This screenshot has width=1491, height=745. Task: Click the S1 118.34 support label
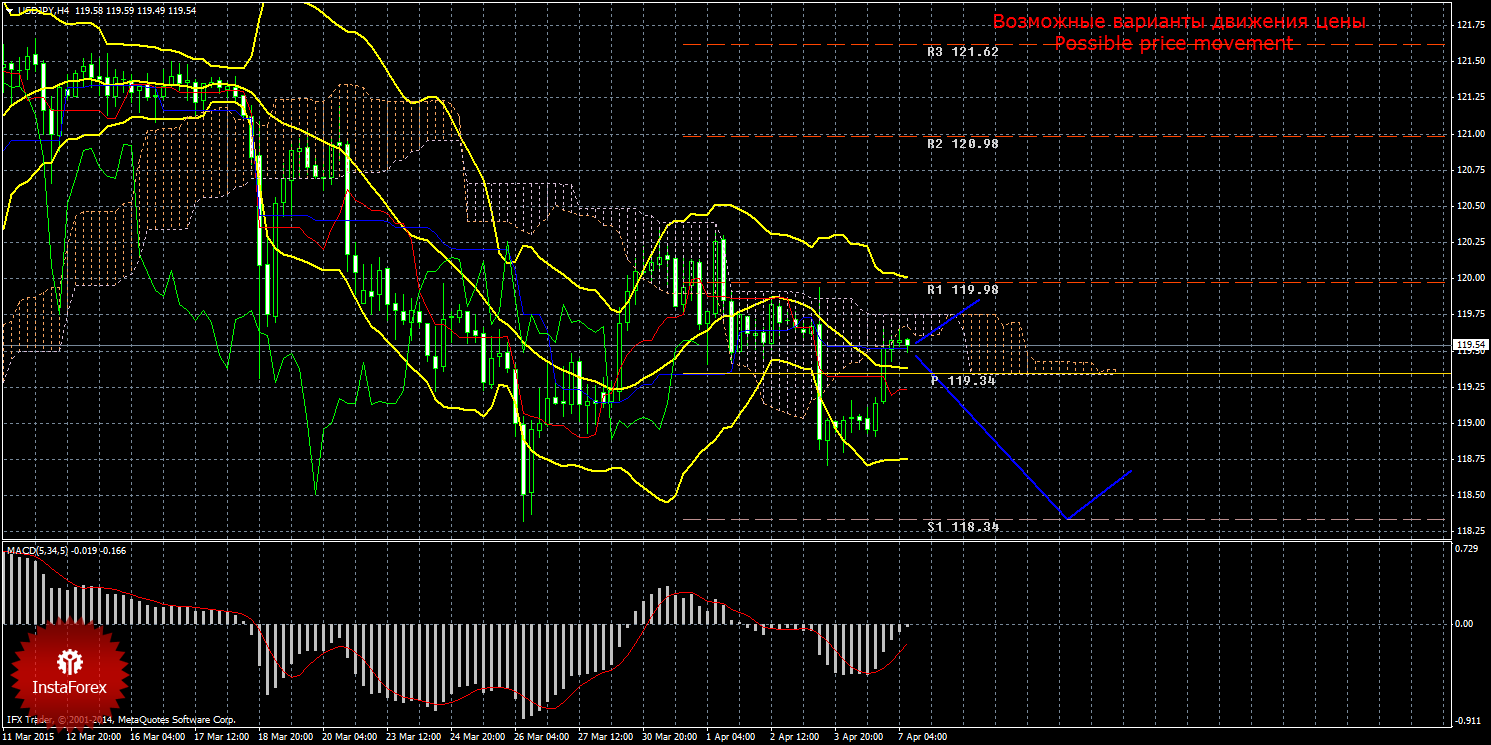coord(962,526)
